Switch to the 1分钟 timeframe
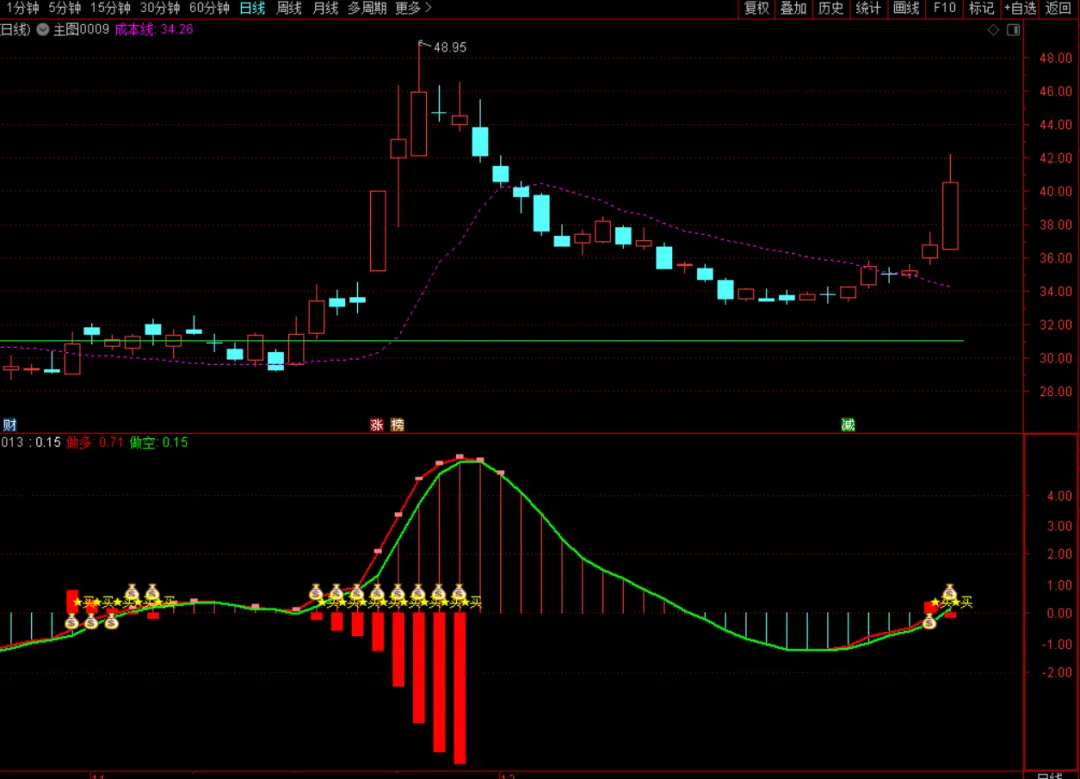Image resolution: width=1080 pixels, height=779 pixels. pyautogui.click(x=22, y=8)
